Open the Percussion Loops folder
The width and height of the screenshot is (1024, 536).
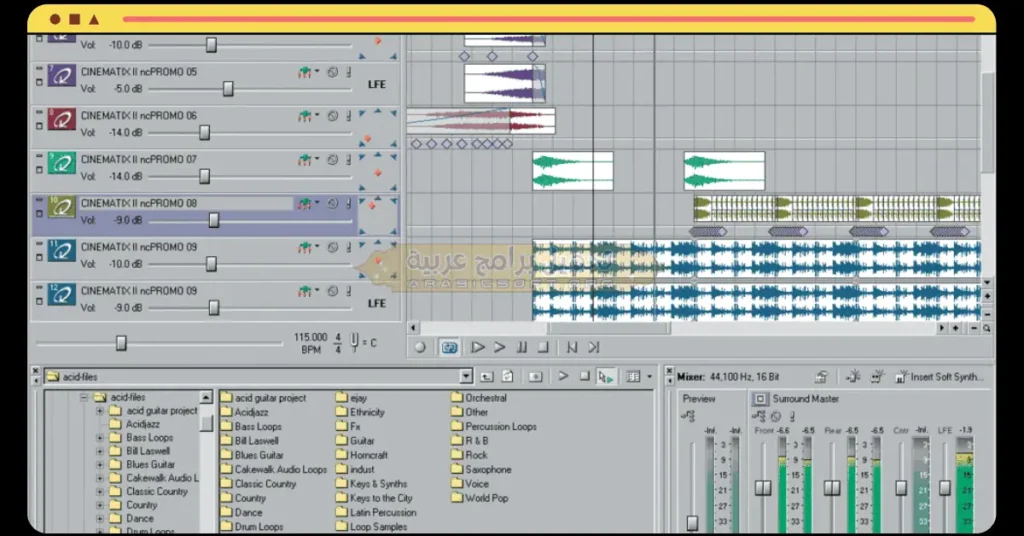click(x=494, y=426)
